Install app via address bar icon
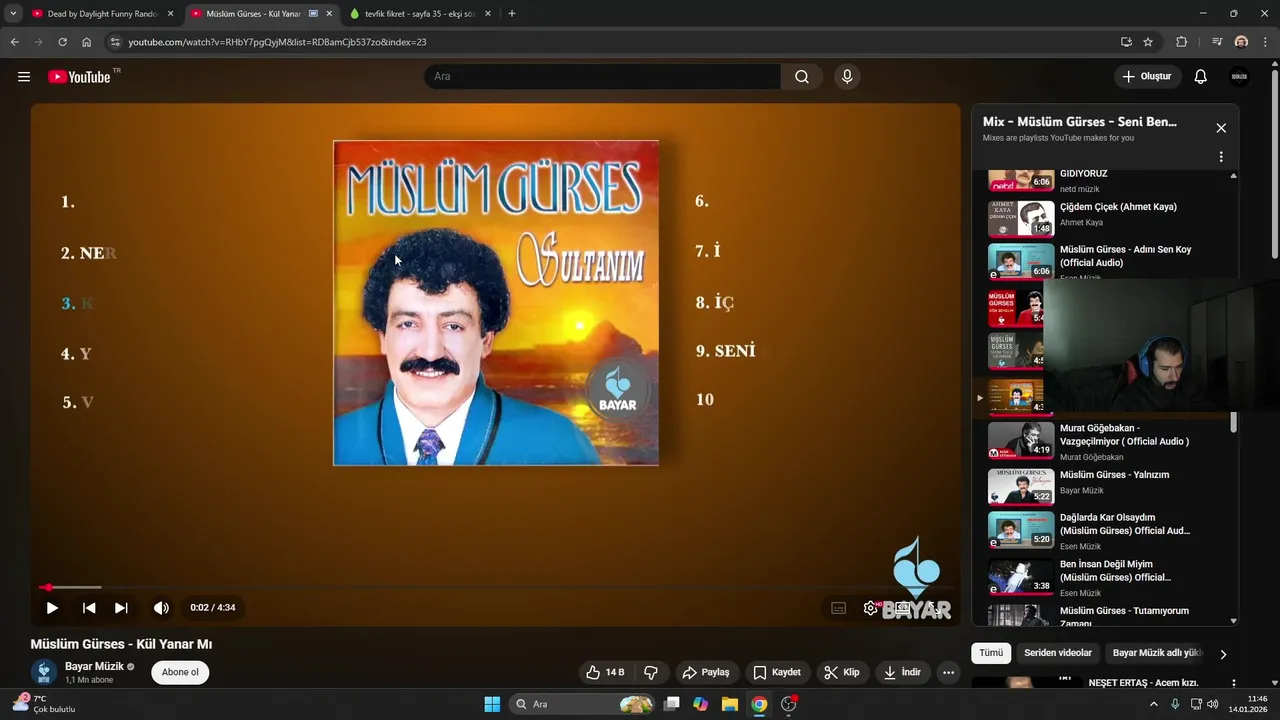This screenshot has height=720, width=1280. tap(1126, 42)
